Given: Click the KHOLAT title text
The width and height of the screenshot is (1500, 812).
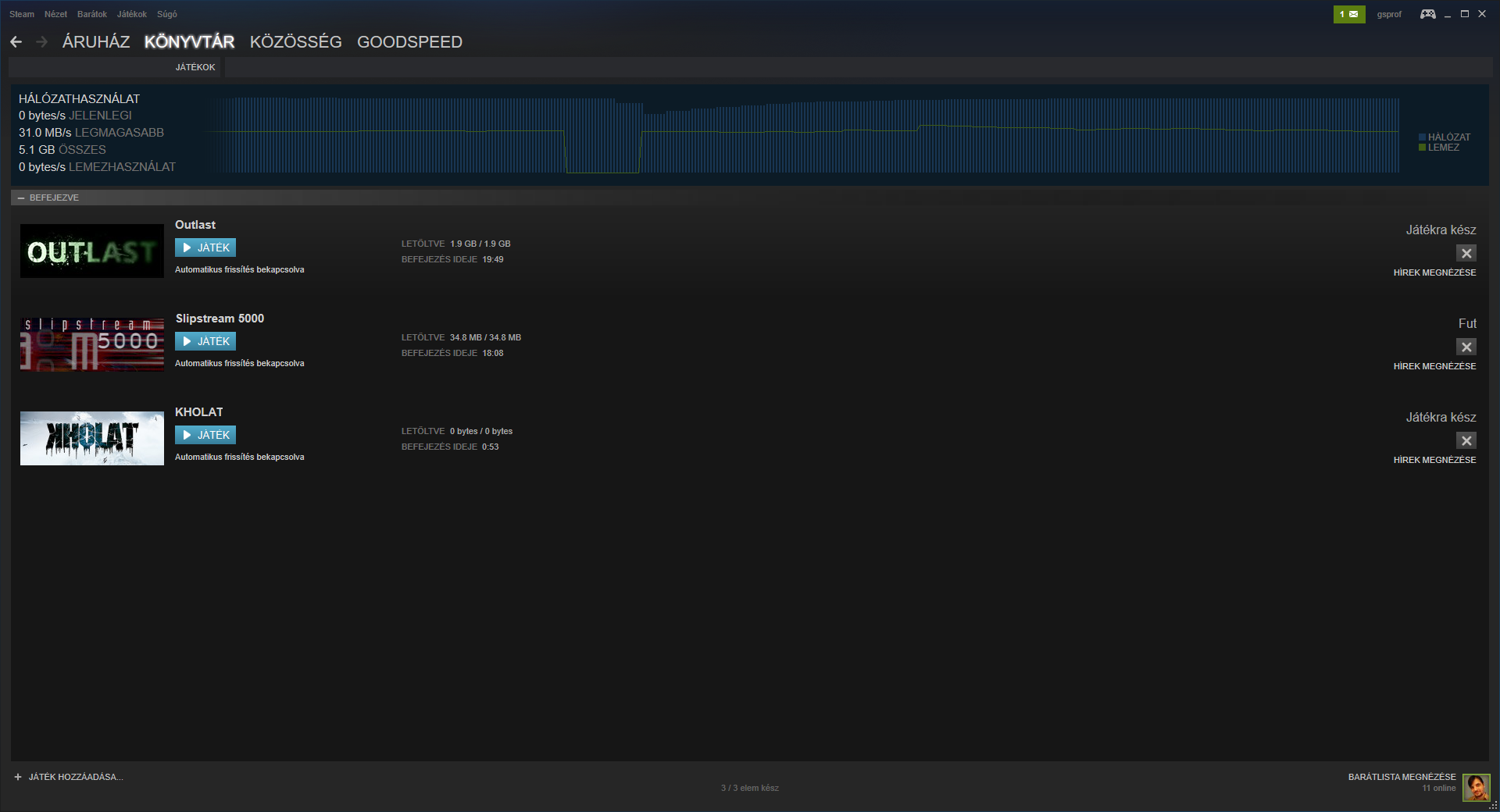Looking at the screenshot, I should [199, 412].
